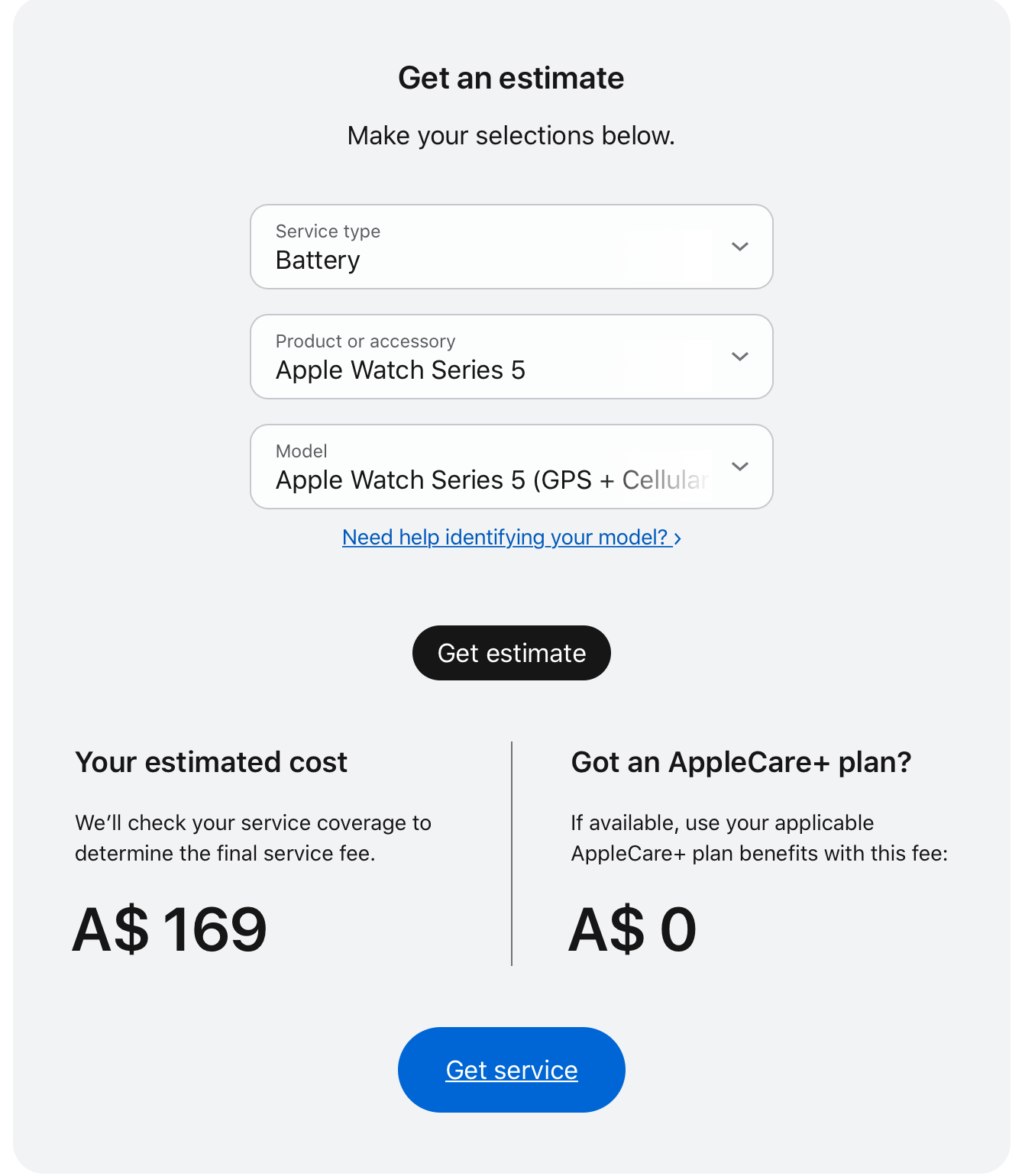Click the 'Got an AppleCare+ plan?' heading

pos(741,762)
